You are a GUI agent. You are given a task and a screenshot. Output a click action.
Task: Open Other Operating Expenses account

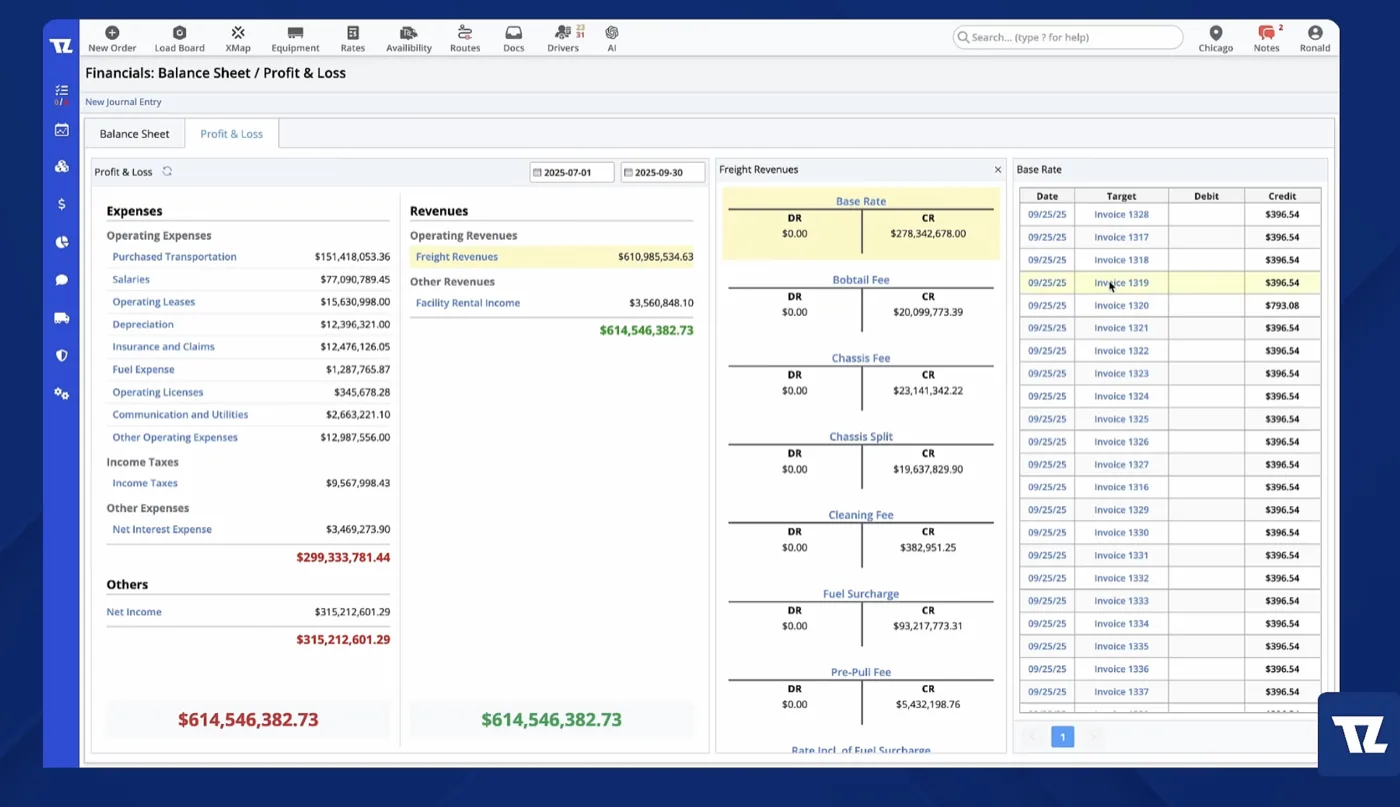click(175, 437)
